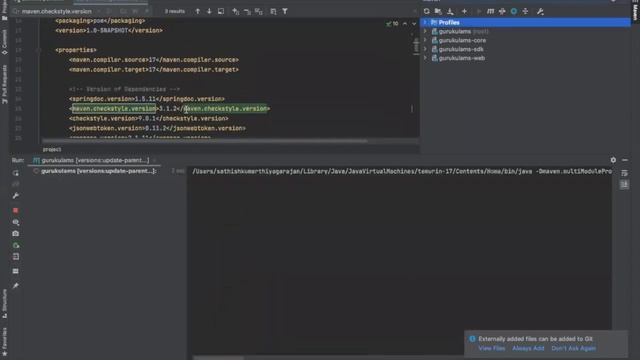Click Don't Ask Again in notification
The height and width of the screenshot is (360, 640).
(x=573, y=348)
